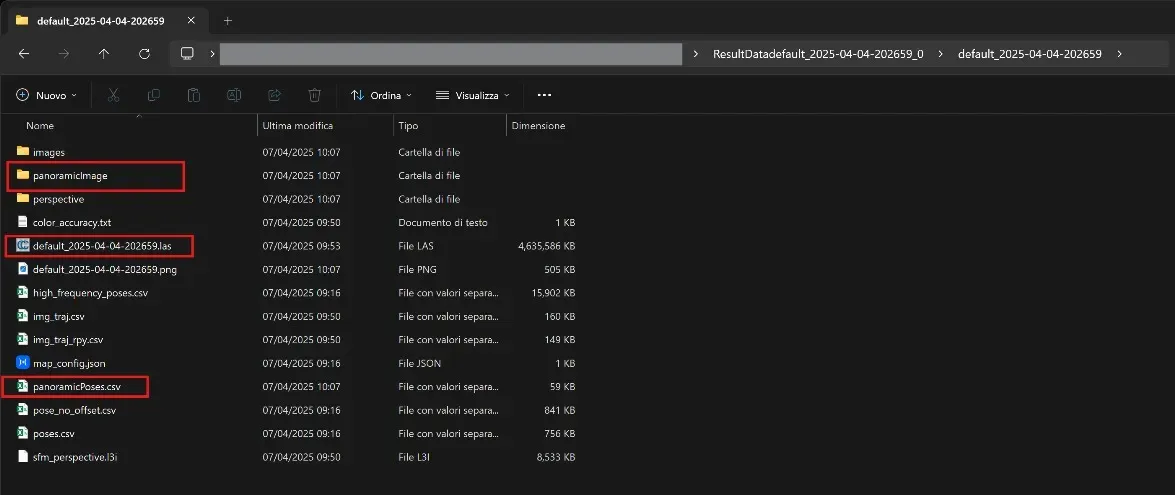Click the Delete trash icon

(315, 95)
